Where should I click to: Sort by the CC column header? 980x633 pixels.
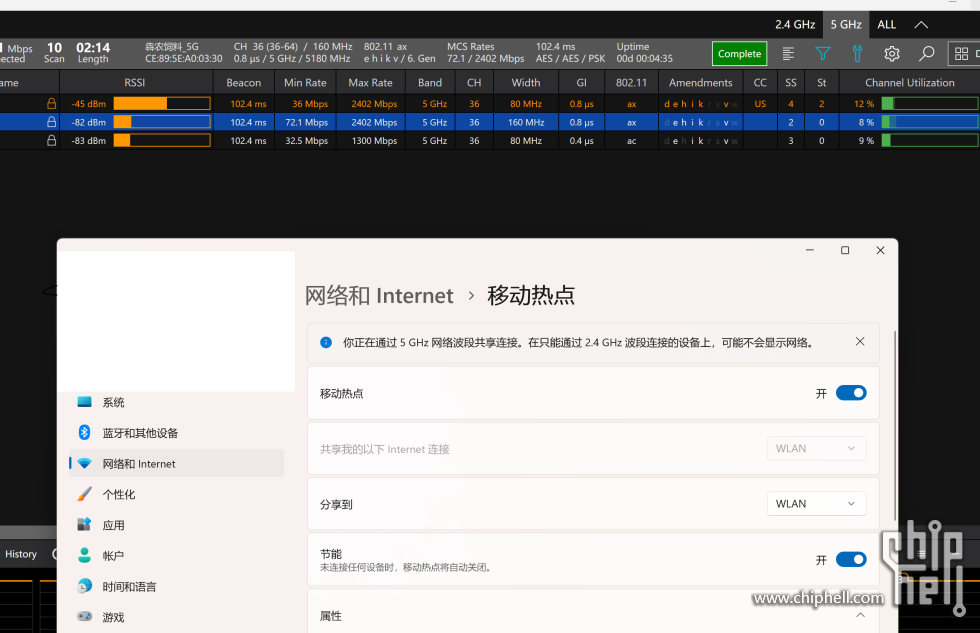(x=760, y=82)
